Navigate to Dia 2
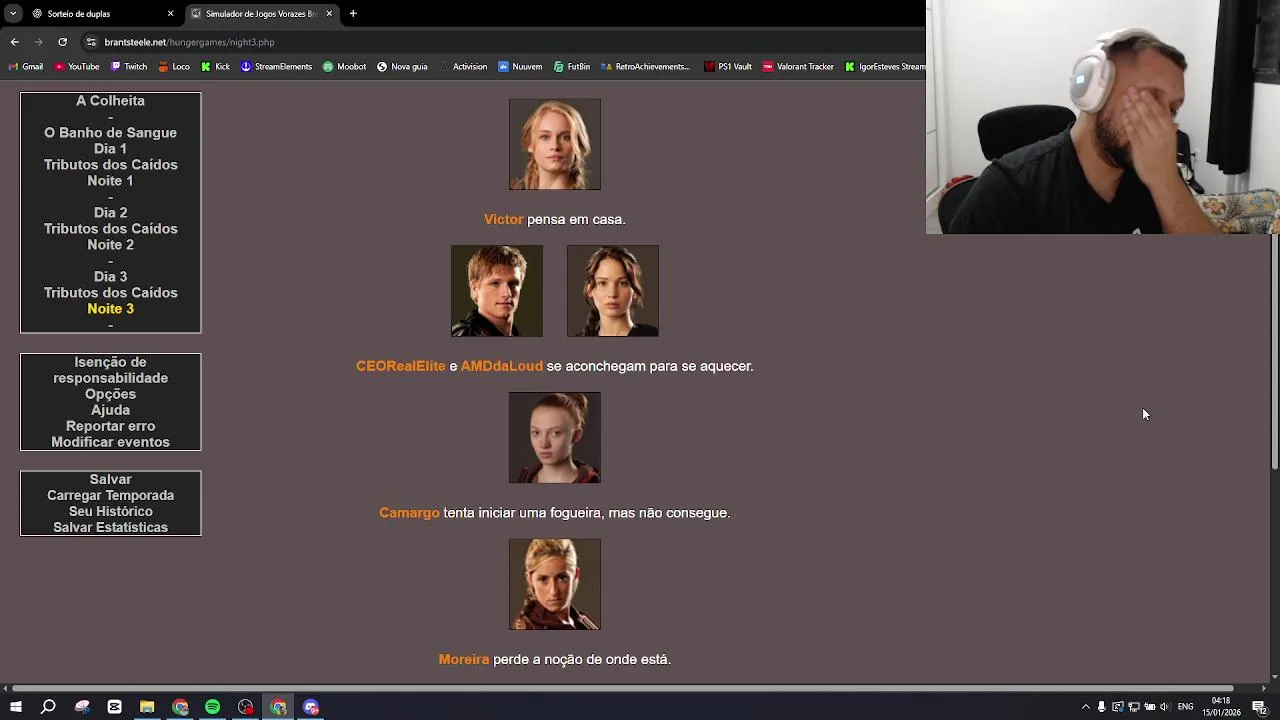This screenshot has width=1280, height=720. (110, 213)
